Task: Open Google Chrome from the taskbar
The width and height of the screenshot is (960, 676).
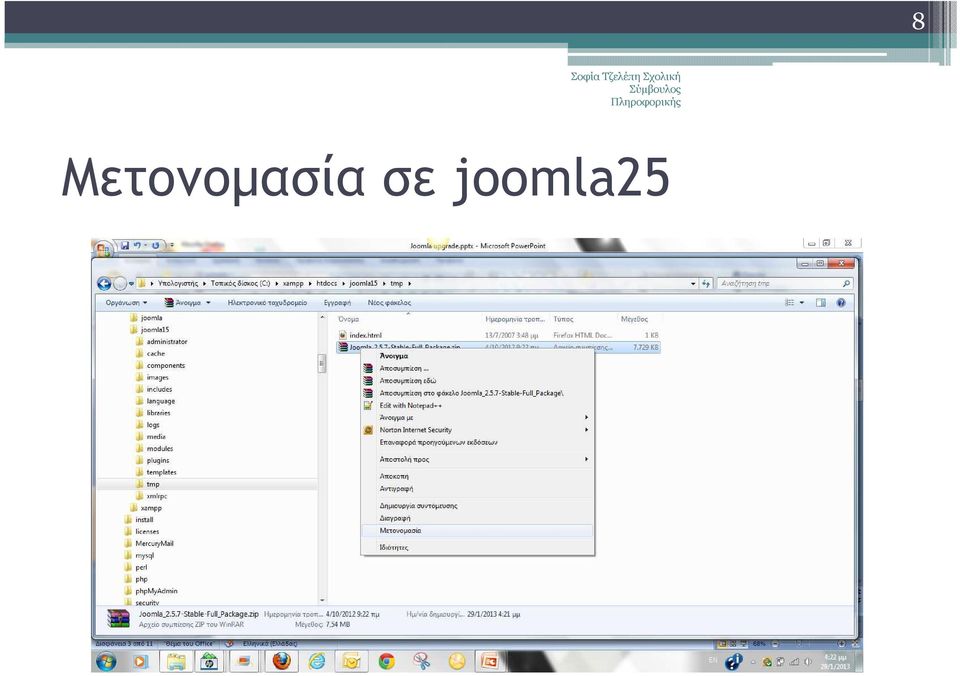Action: tap(386, 661)
